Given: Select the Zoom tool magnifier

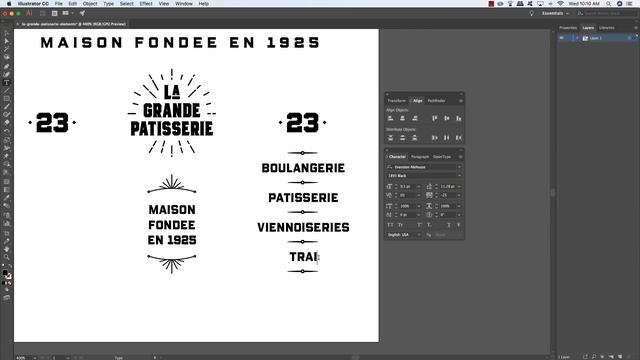Looking at the screenshot, I should (7, 257).
